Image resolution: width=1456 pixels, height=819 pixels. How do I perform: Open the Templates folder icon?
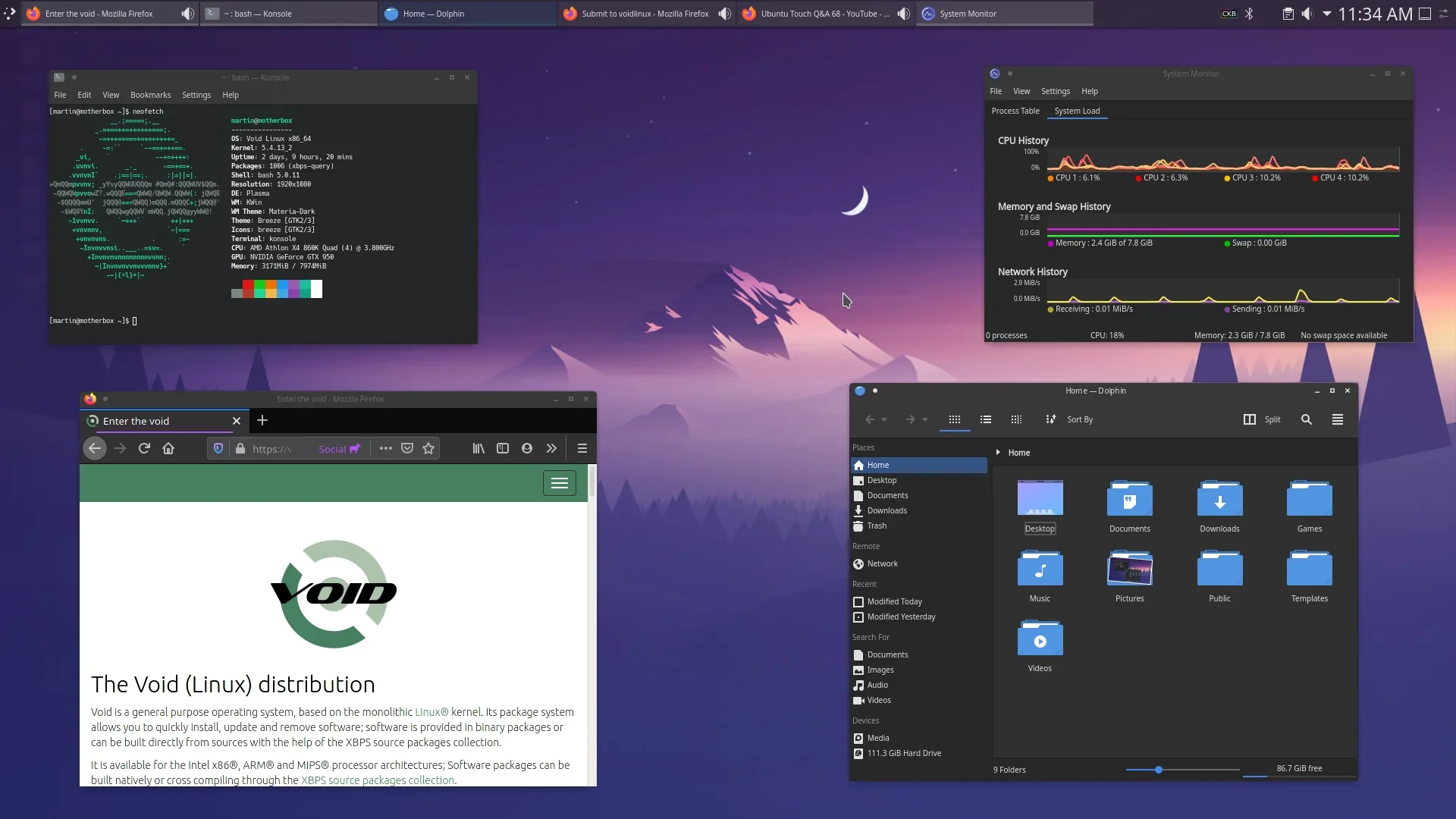click(x=1309, y=568)
